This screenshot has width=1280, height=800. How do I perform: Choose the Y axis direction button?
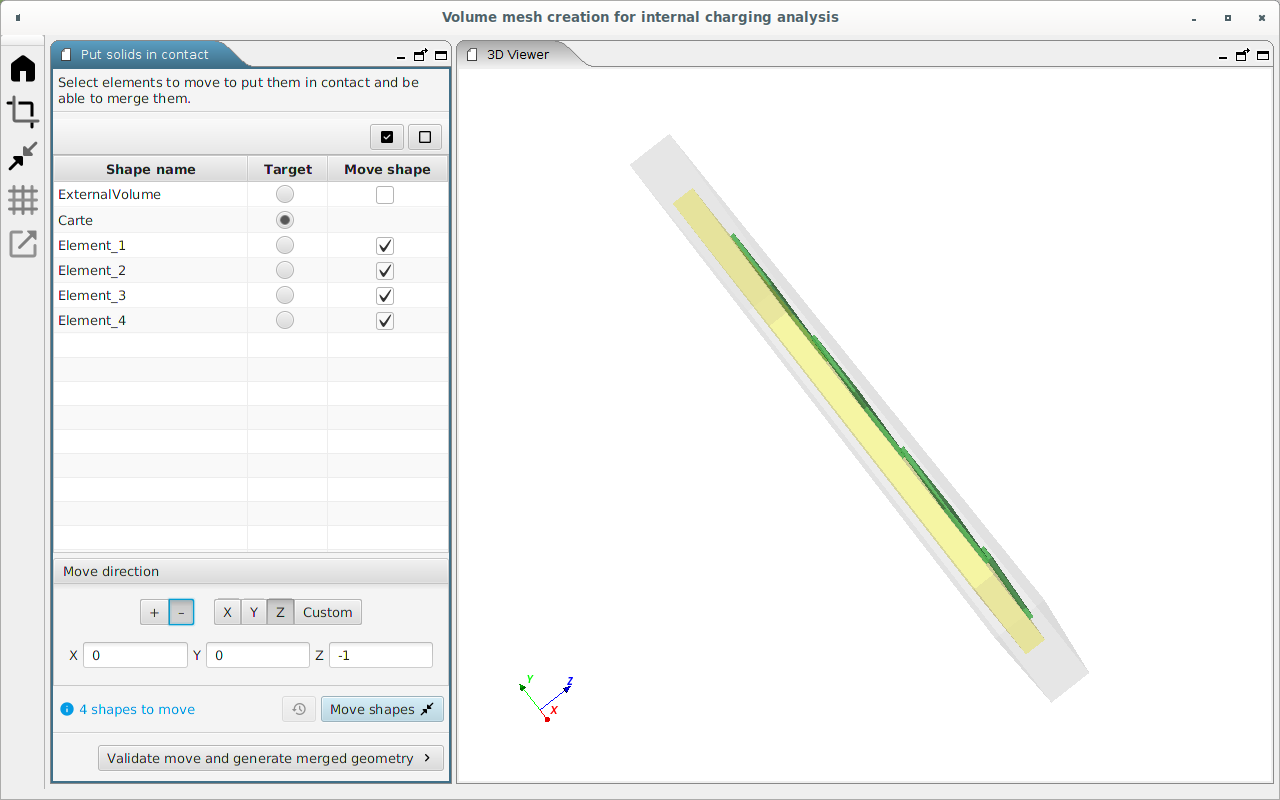pos(254,612)
